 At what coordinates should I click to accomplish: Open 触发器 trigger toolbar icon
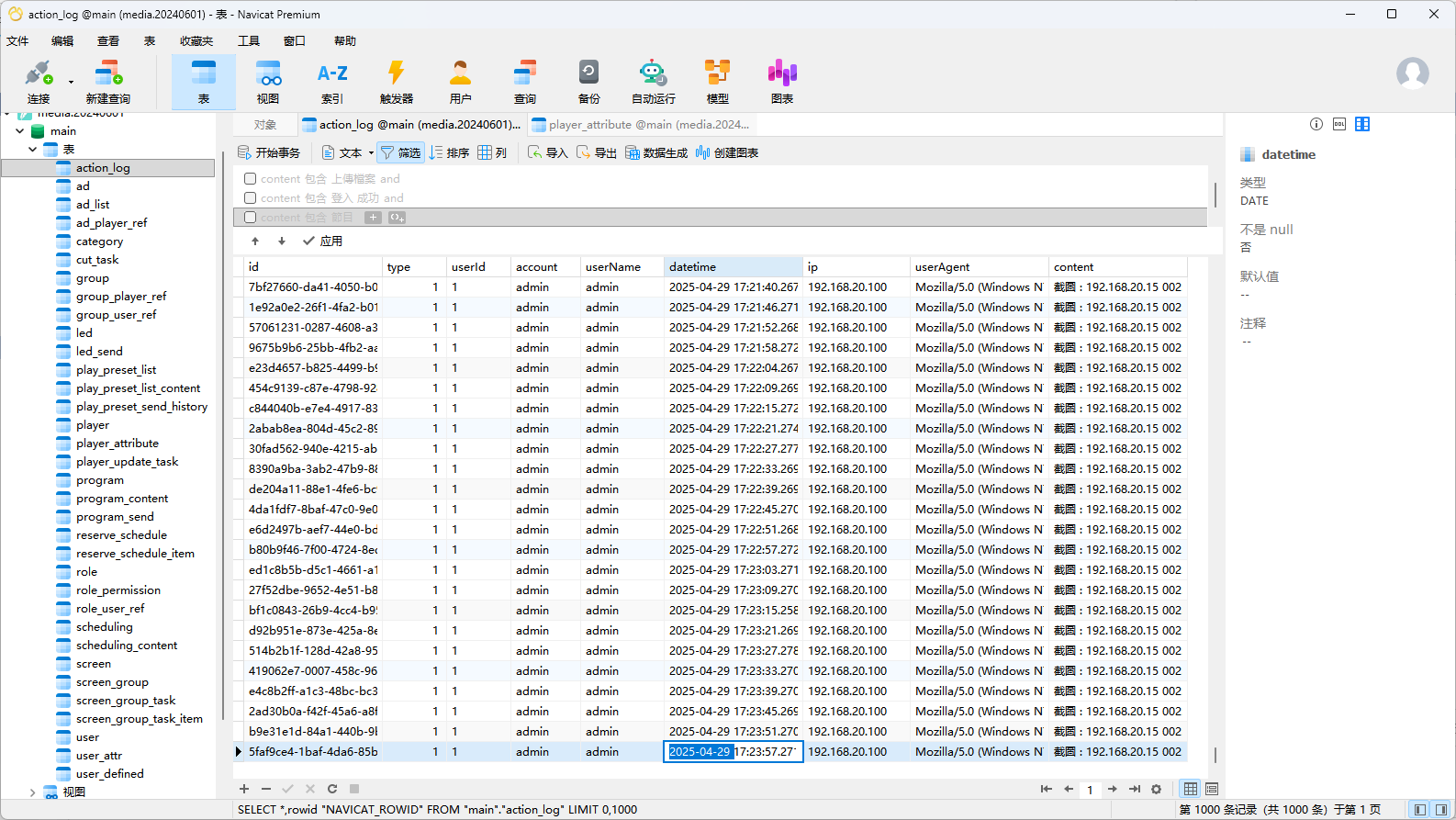tap(397, 81)
